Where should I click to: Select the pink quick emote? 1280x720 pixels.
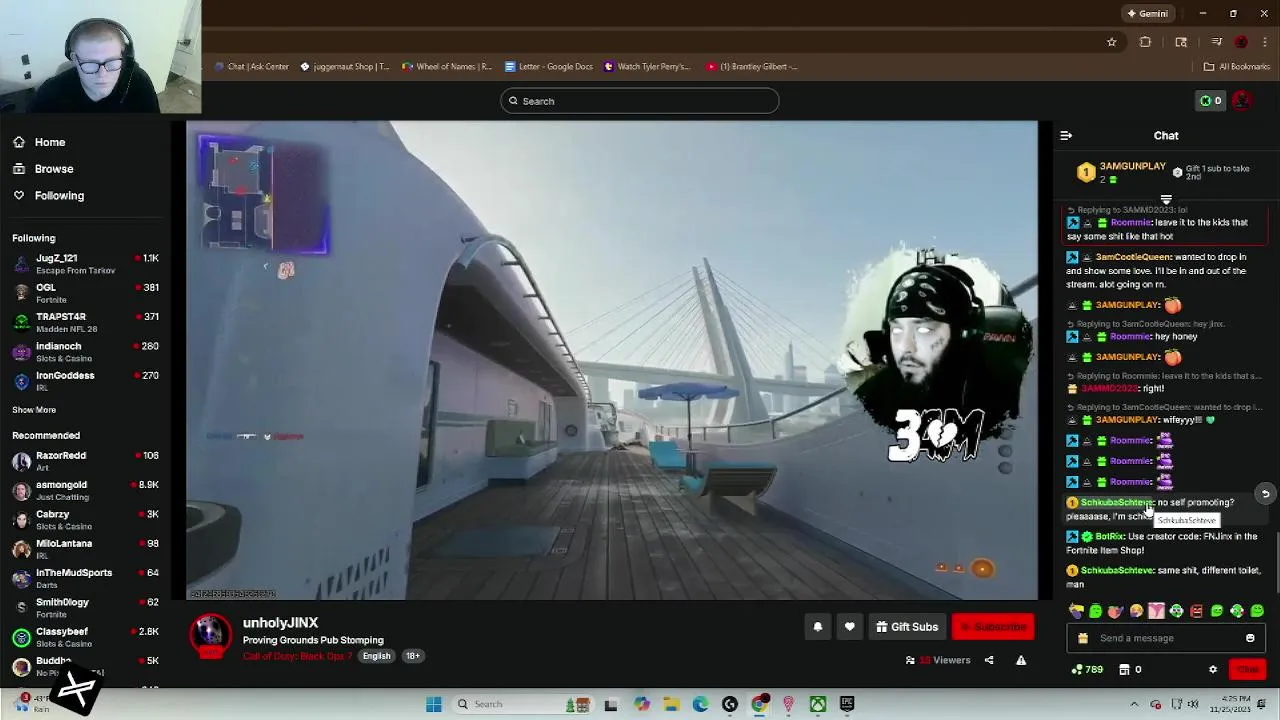click(x=1156, y=611)
